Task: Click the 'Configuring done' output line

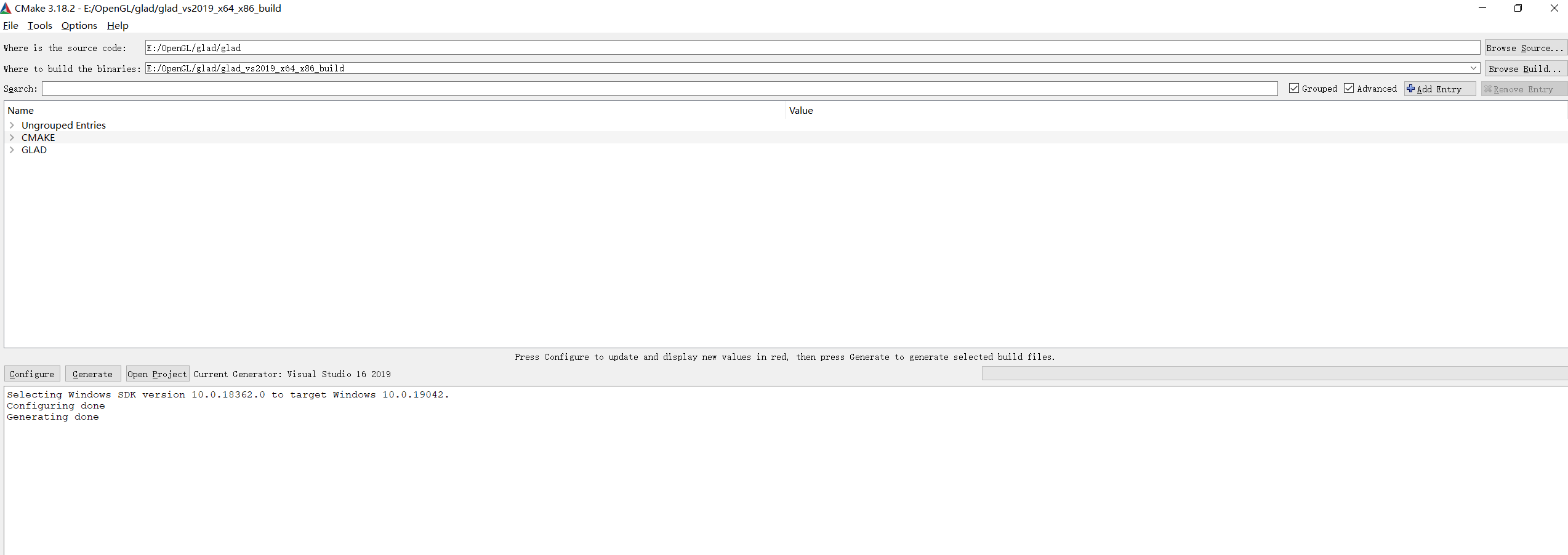Action: (56, 406)
